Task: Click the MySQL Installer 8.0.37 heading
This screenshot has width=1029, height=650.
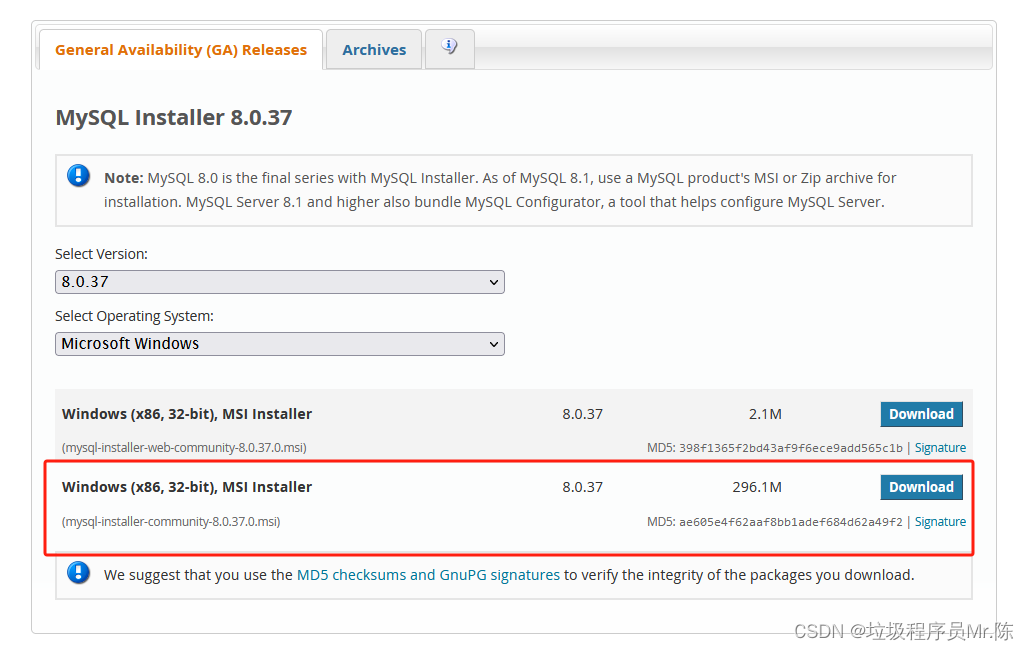Action: click(174, 118)
